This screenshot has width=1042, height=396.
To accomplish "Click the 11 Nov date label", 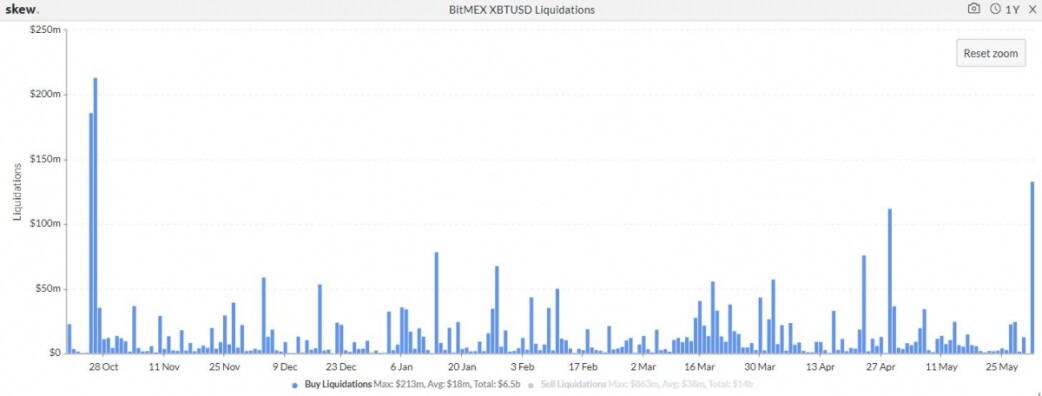I will pyautogui.click(x=164, y=367).
